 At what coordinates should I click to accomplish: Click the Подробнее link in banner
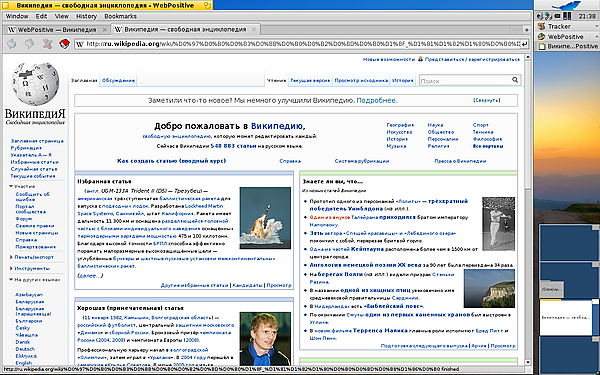tap(377, 100)
